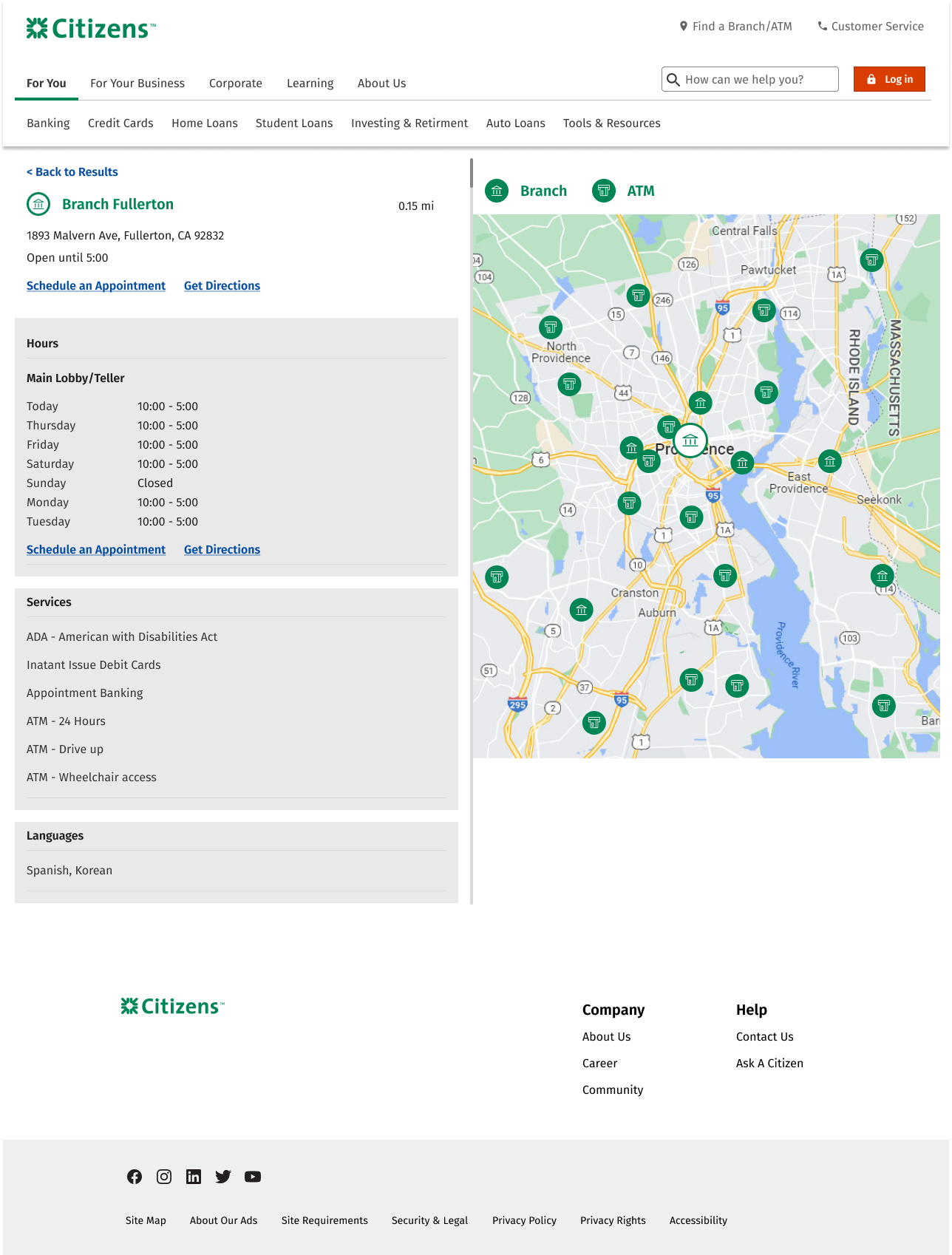Click the magnifying glass search icon

click(673, 80)
